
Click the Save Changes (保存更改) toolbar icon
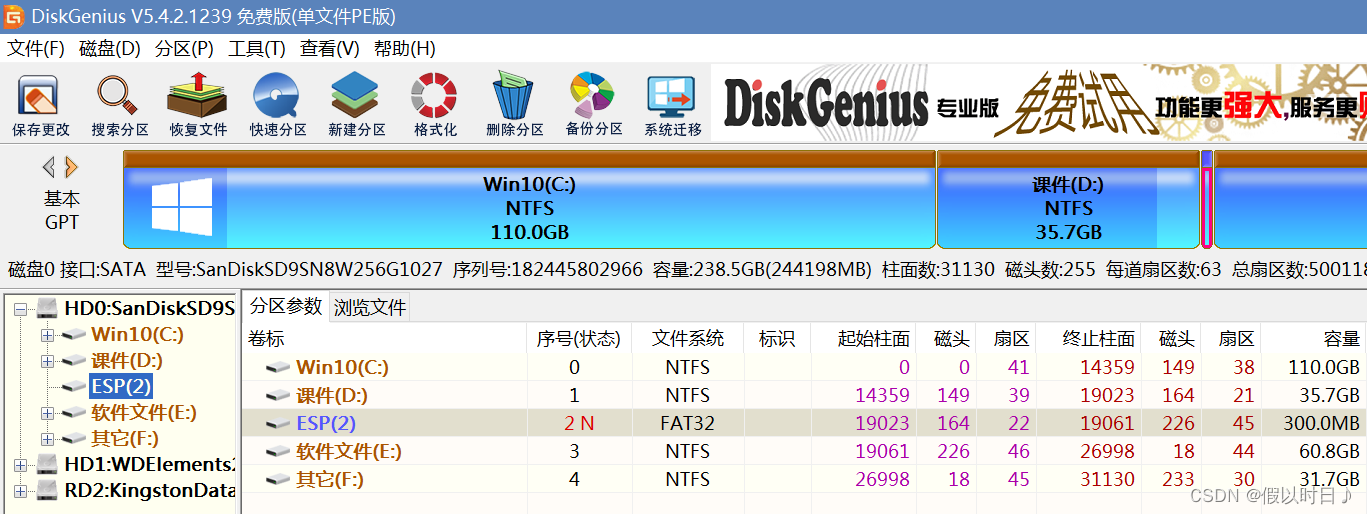[40, 105]
